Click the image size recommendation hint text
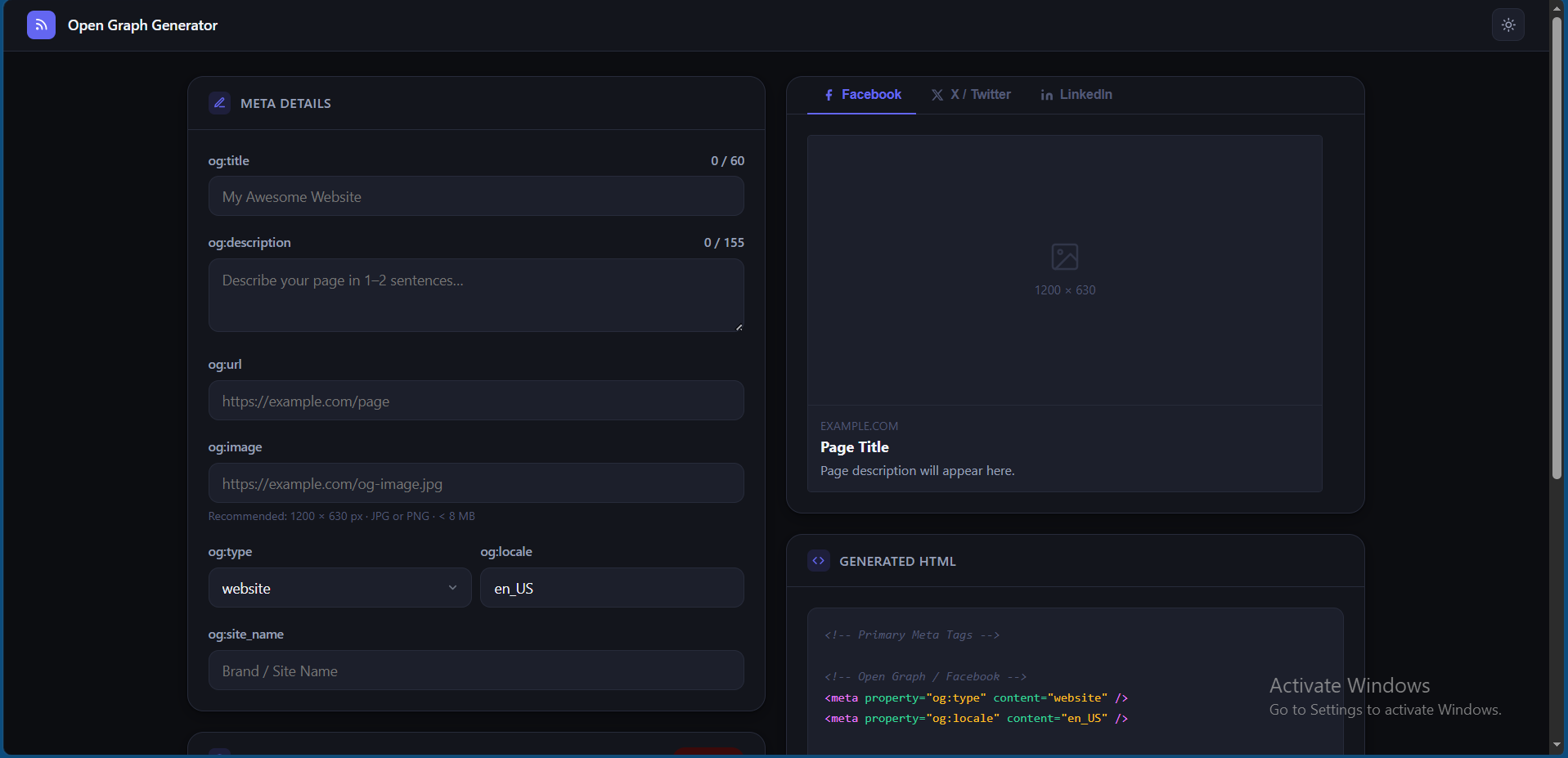The width and height of the screenshot is (1568, 758). pyautogui.click(x=341, y=516)
